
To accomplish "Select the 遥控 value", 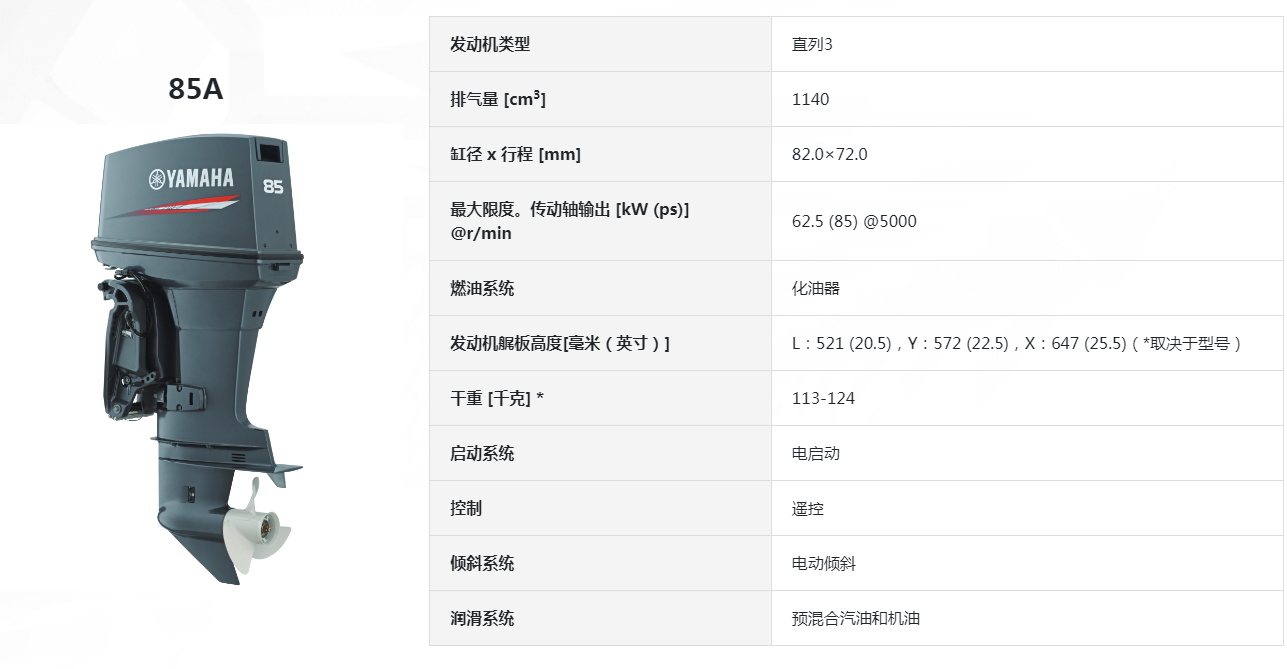I will (x=807, y=508).
